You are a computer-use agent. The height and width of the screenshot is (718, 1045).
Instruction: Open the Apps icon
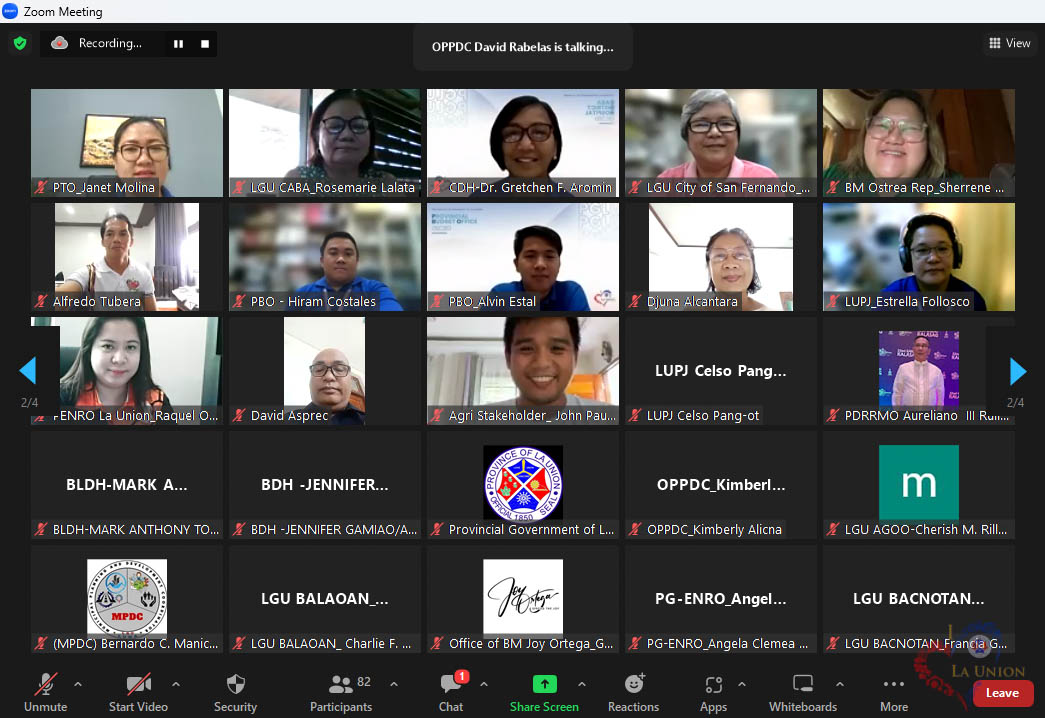click(714, 685)
